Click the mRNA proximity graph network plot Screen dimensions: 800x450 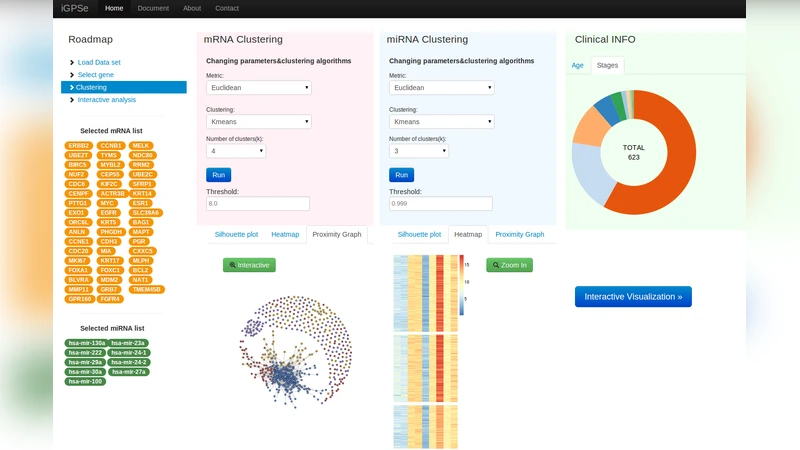pyautogui.click(x=296, y=351)
